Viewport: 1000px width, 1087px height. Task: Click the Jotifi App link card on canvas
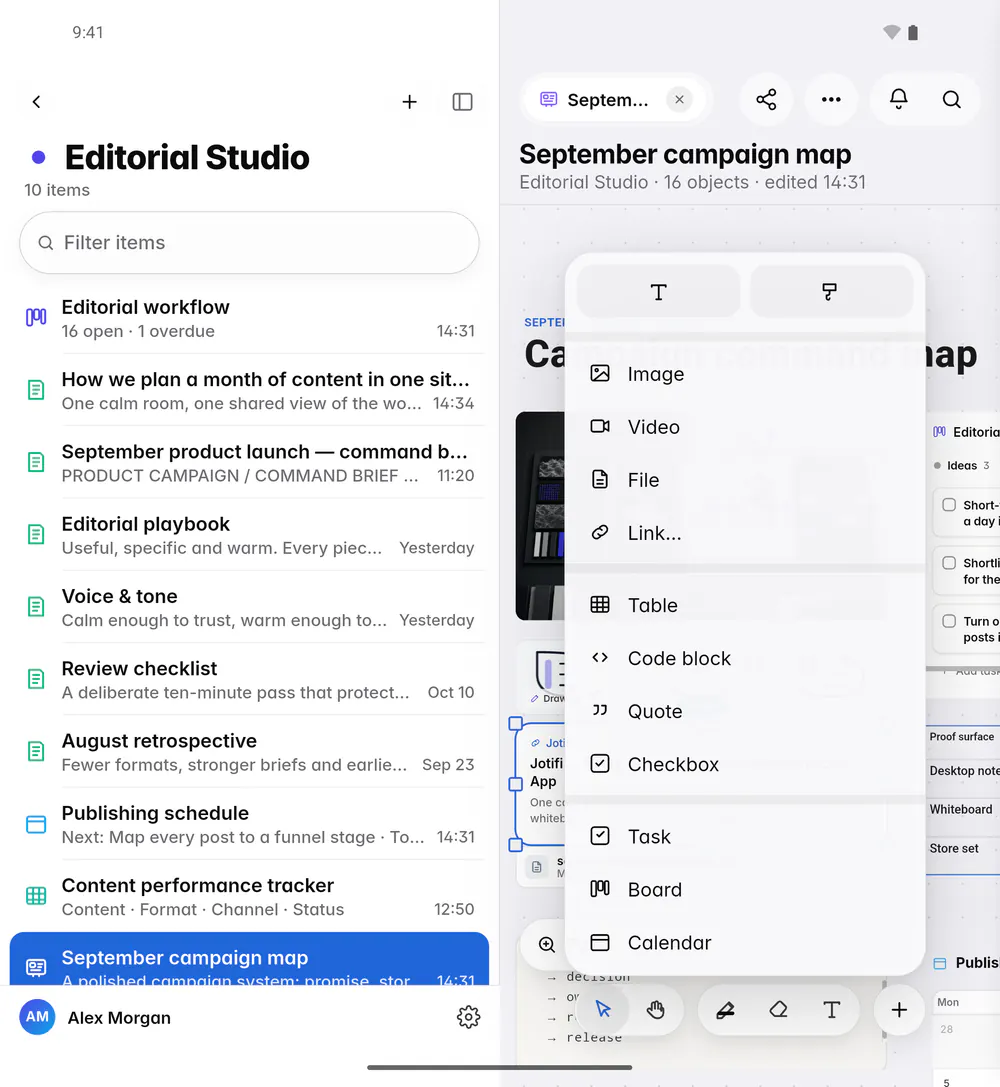(541, 784)
